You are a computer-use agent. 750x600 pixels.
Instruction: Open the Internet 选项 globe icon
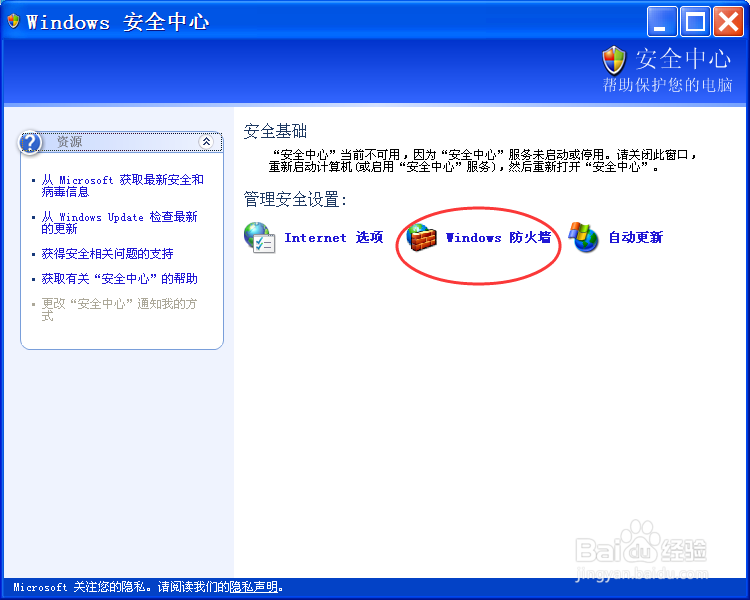259,237
